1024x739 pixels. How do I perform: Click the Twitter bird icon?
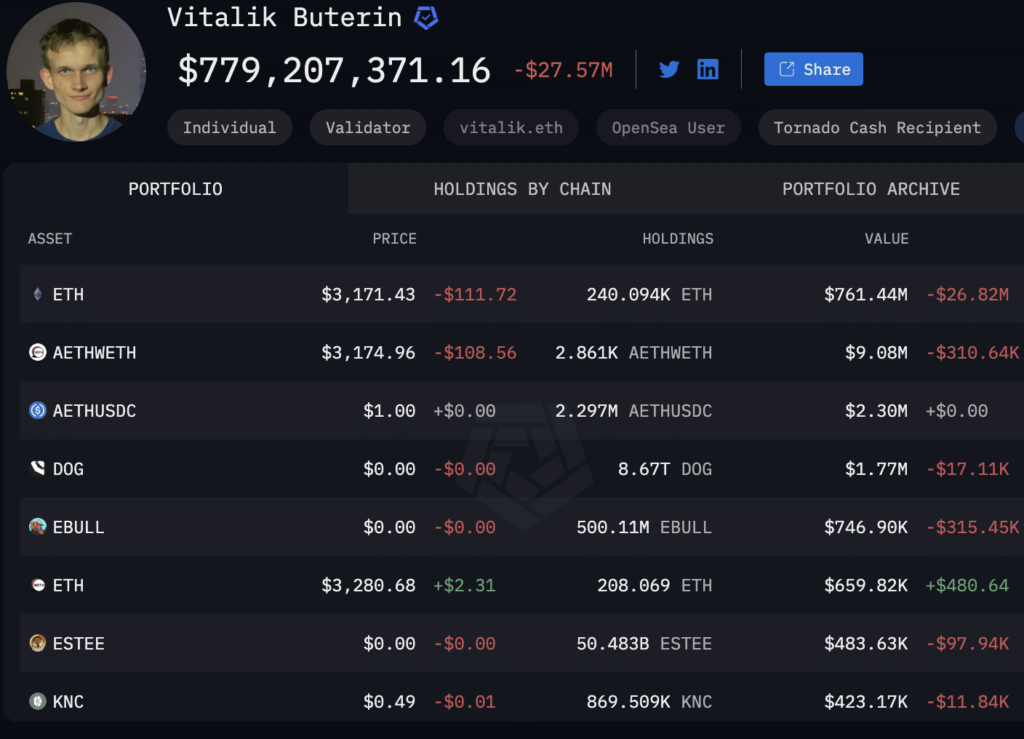pyautogui.click(x=669, y=69)
